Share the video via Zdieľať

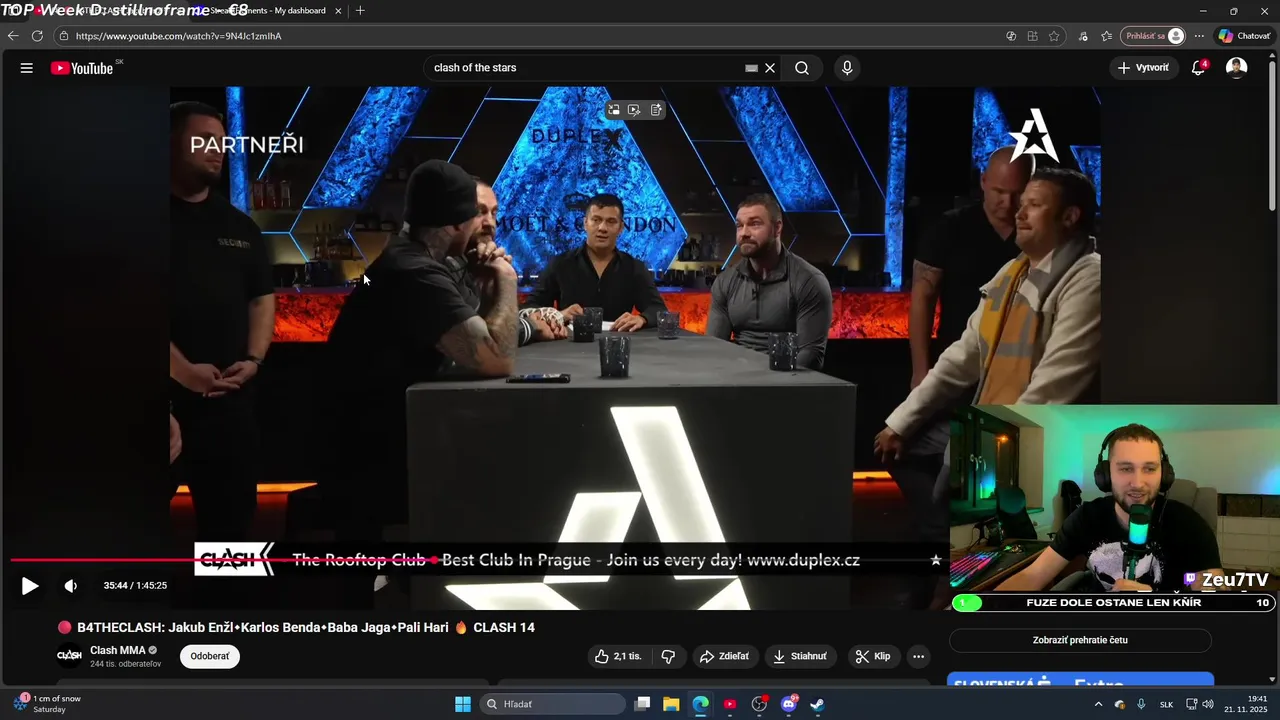click(724, 656)
